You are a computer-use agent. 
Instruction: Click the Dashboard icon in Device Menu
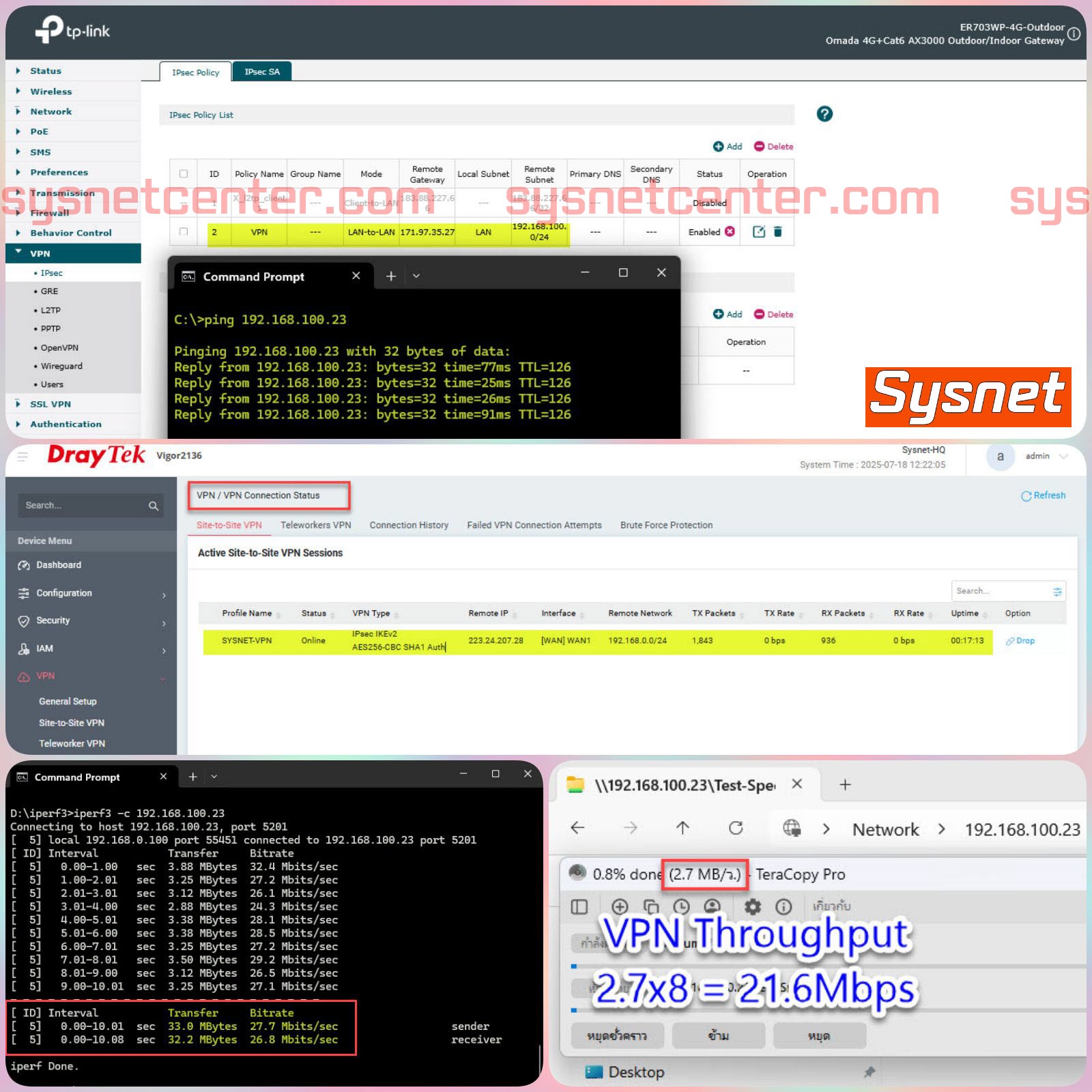[x=24, y=565]
